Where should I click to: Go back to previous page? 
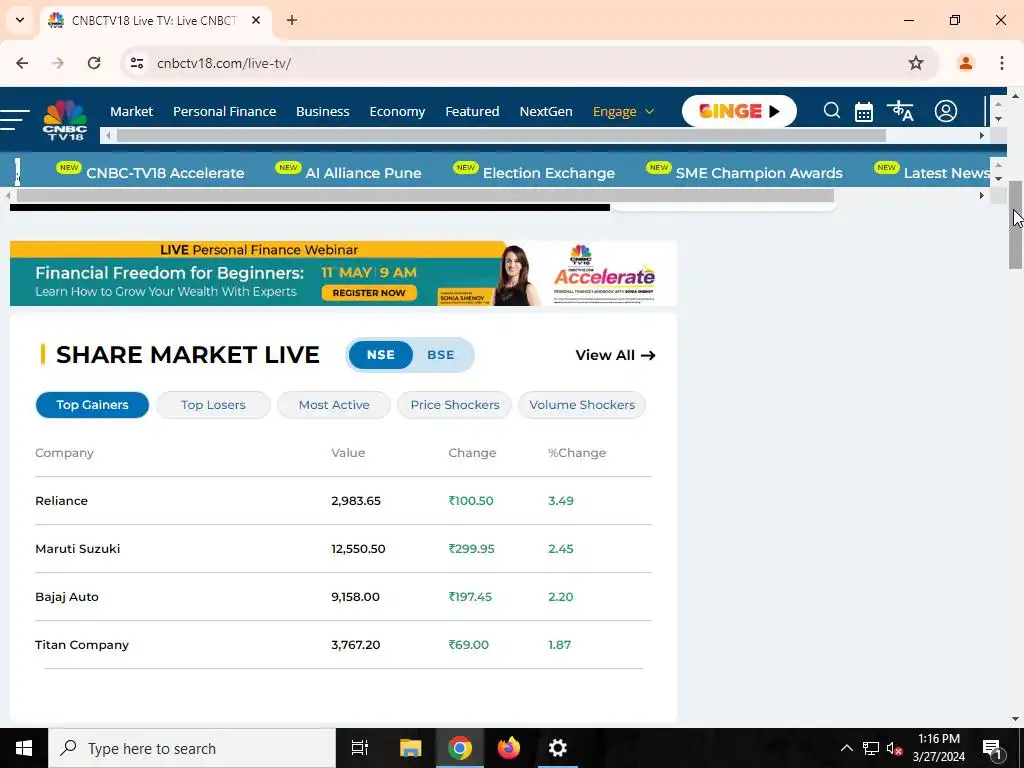point(22,63)
